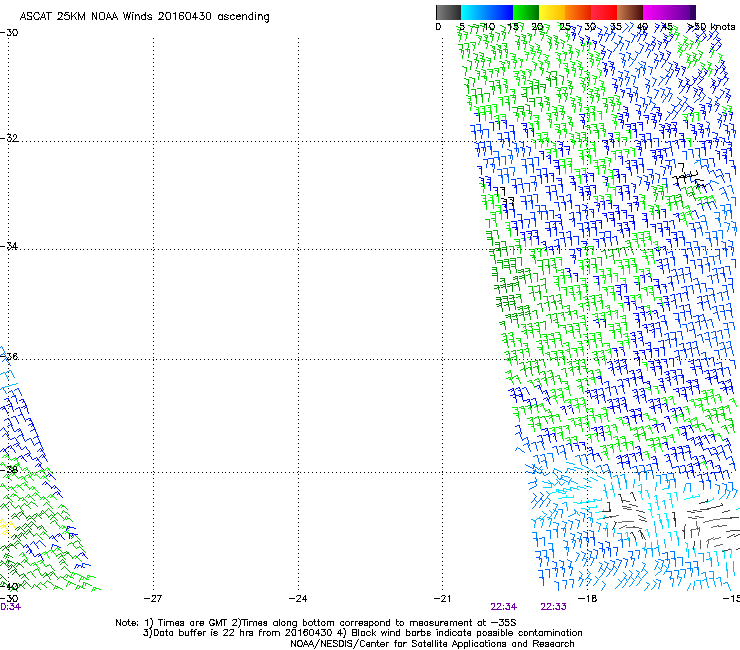Select the green 15-20 knots legend color
Image resolution: width=740 pixels, height=650 pixels.
526,12
